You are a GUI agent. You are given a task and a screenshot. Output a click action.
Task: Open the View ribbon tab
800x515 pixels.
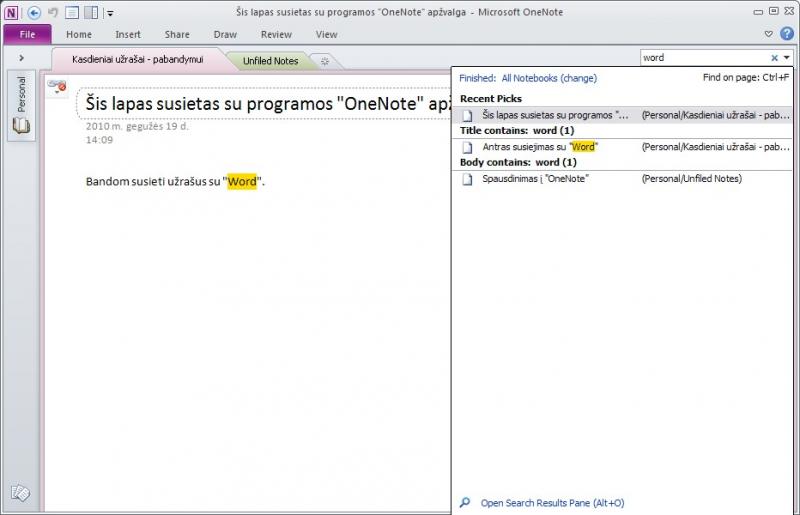click(326, 34)
